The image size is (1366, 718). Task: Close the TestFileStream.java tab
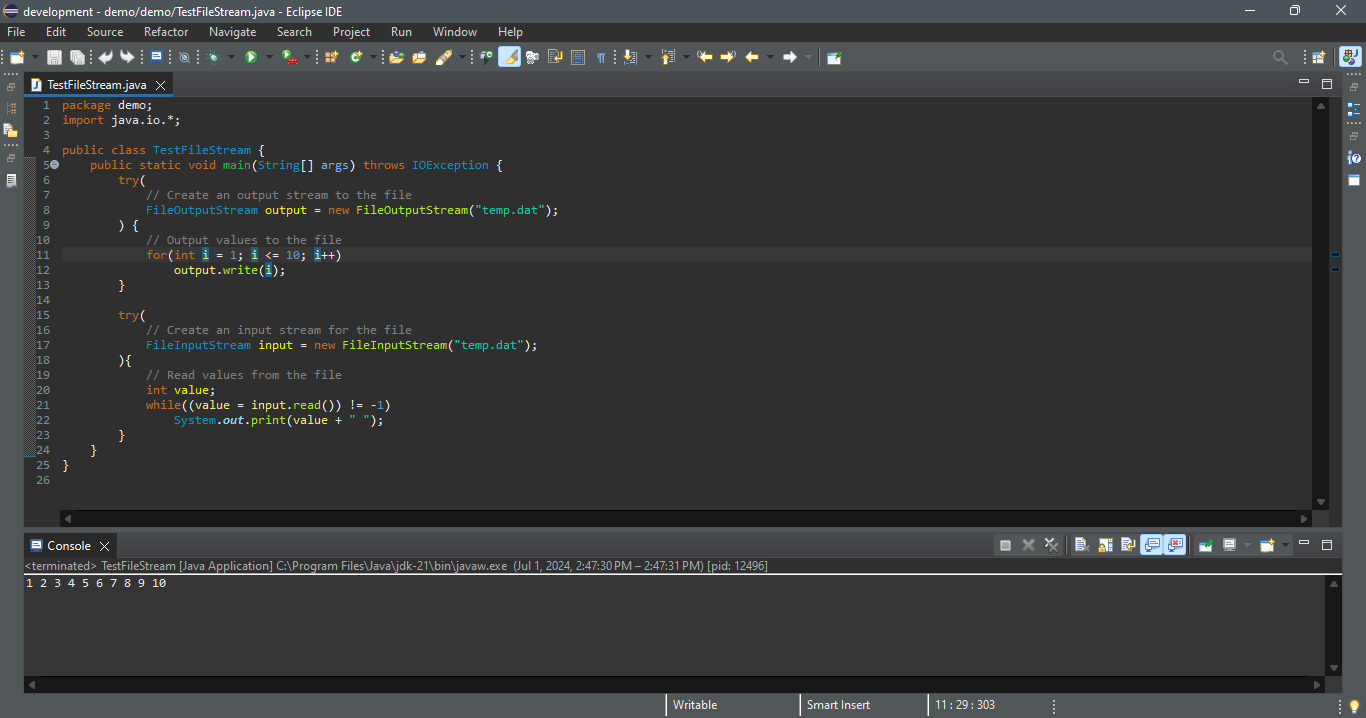click(160, 85)
